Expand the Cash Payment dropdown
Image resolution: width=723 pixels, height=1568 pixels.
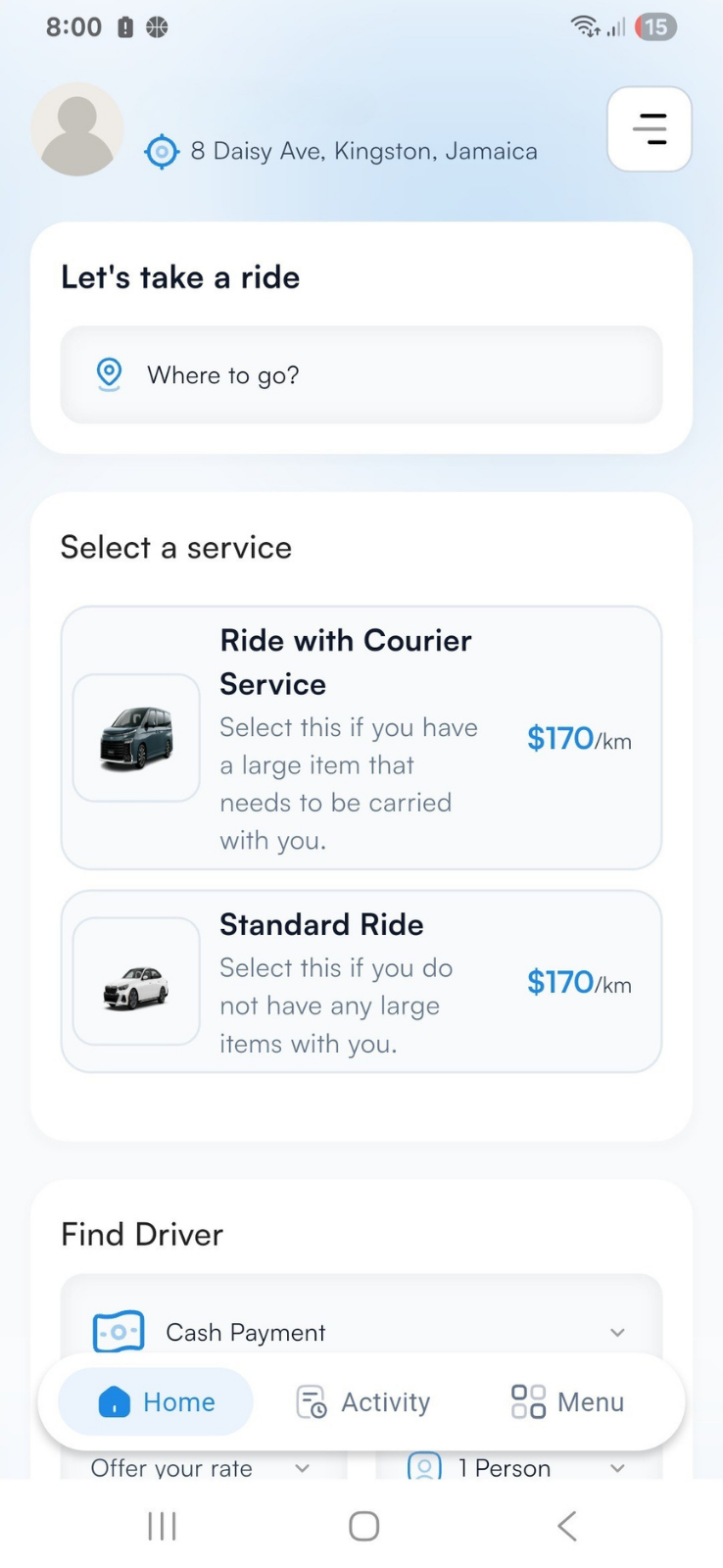point(616,1332)
